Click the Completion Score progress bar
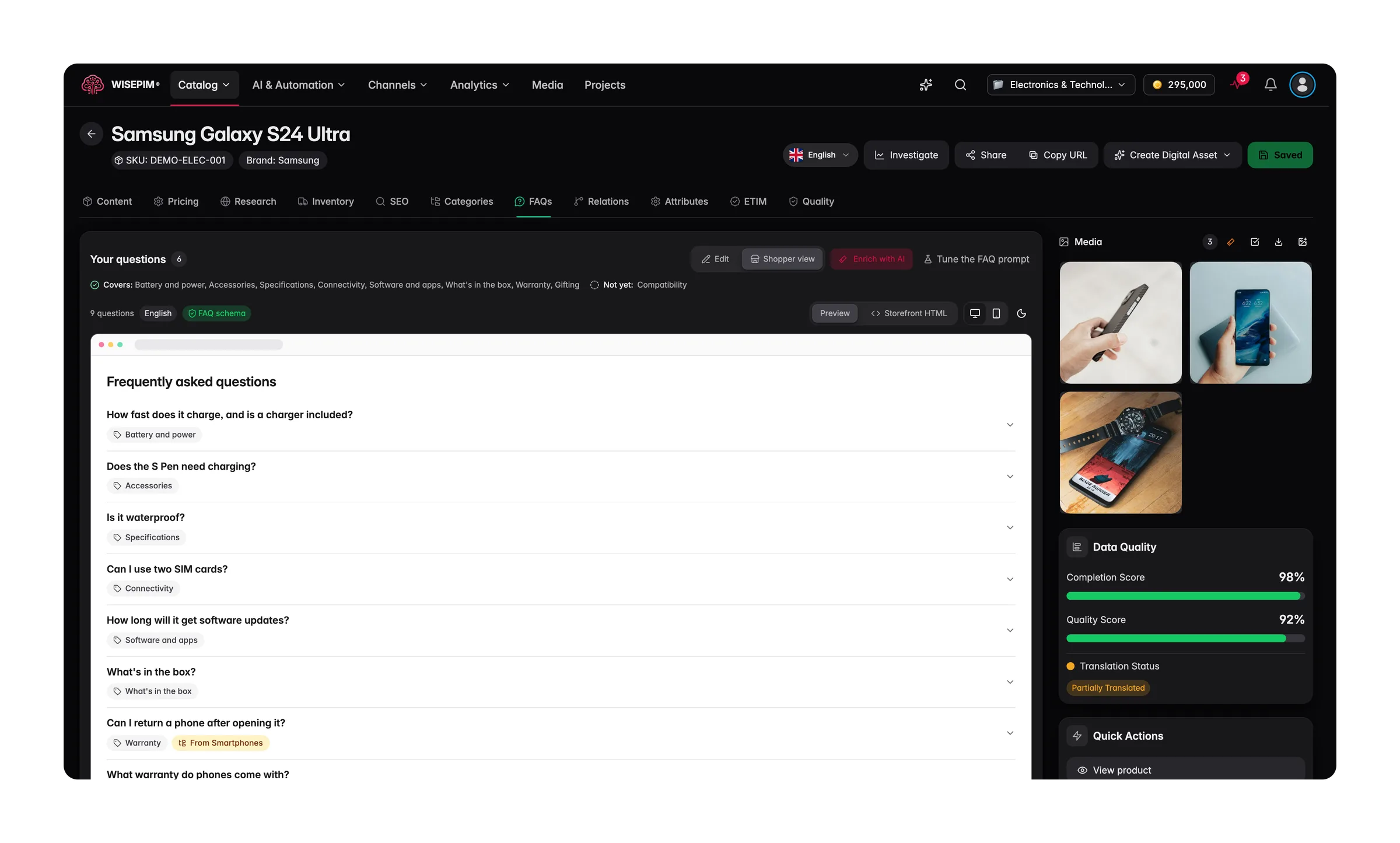Image resolution: width=1400 pixels, height=843 pixels. (1185, 596)
